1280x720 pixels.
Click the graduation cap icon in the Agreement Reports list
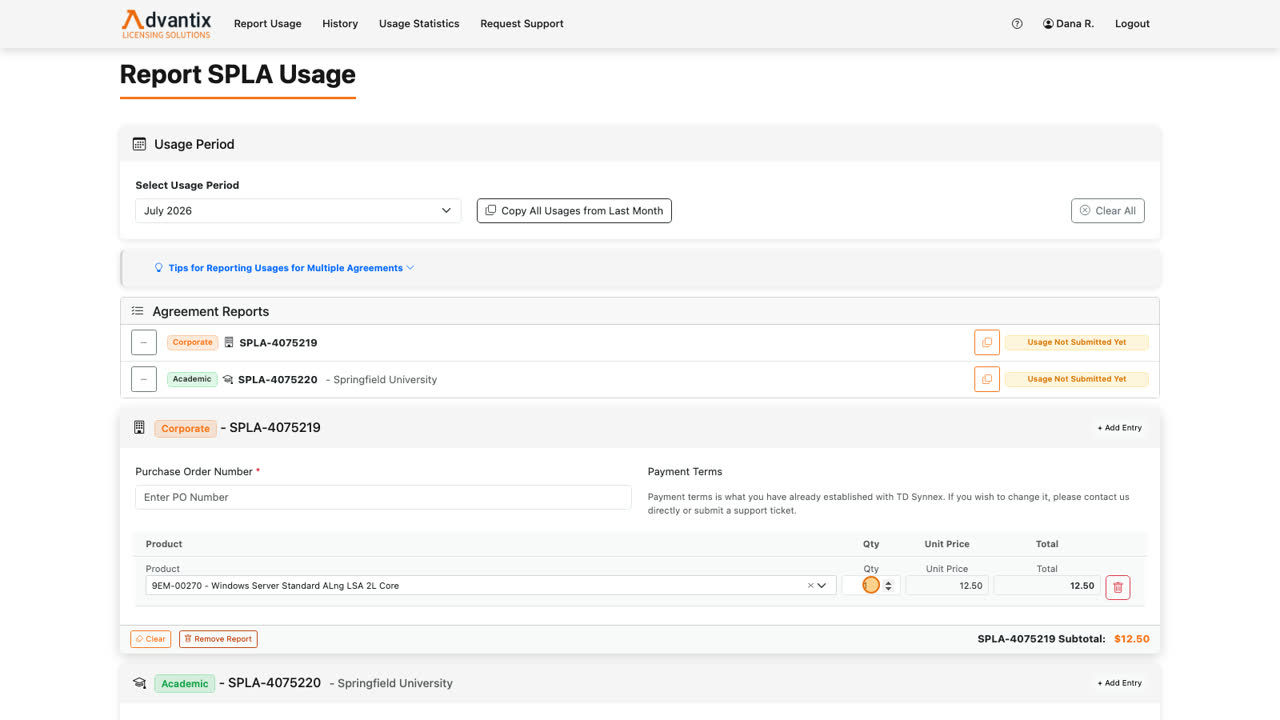pyautogui.click(x=228, y=380)
